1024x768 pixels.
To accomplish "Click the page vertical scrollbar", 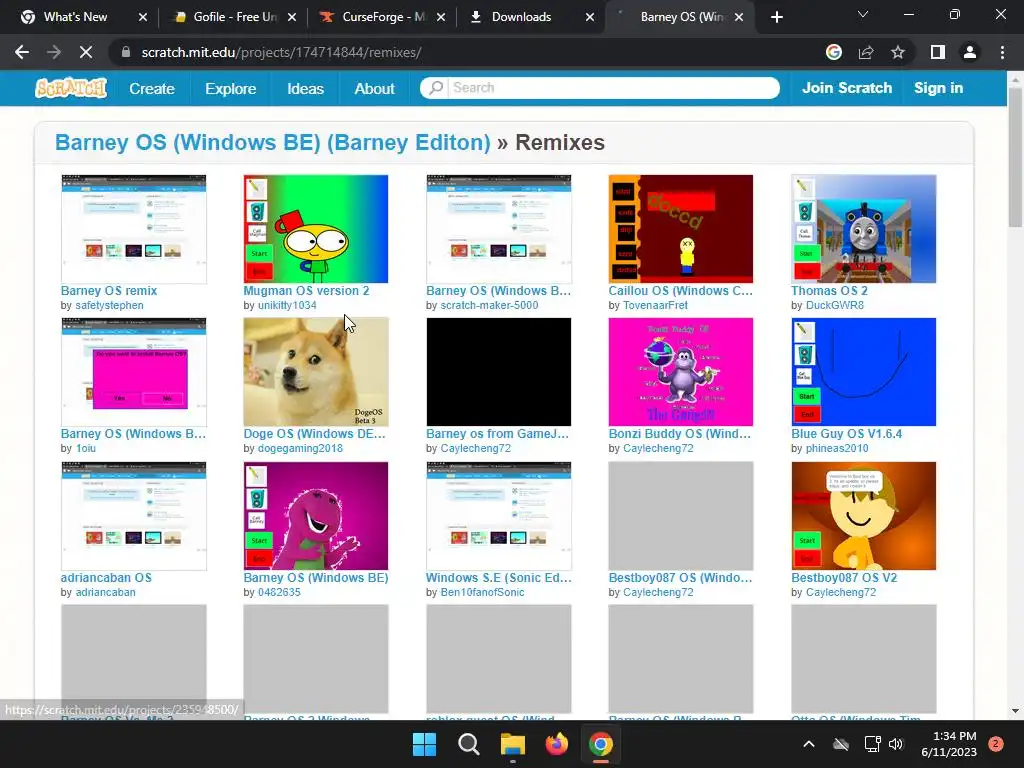I will pyautogui.click(x=1015, y=157).
